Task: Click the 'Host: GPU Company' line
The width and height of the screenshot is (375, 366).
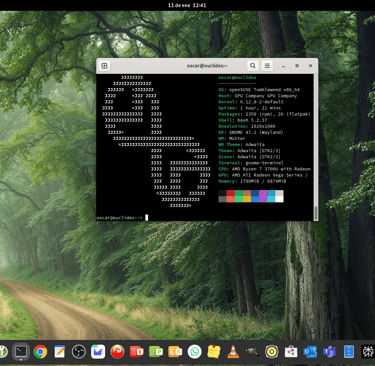Action: pyautogui.click(x=257, y=96)
